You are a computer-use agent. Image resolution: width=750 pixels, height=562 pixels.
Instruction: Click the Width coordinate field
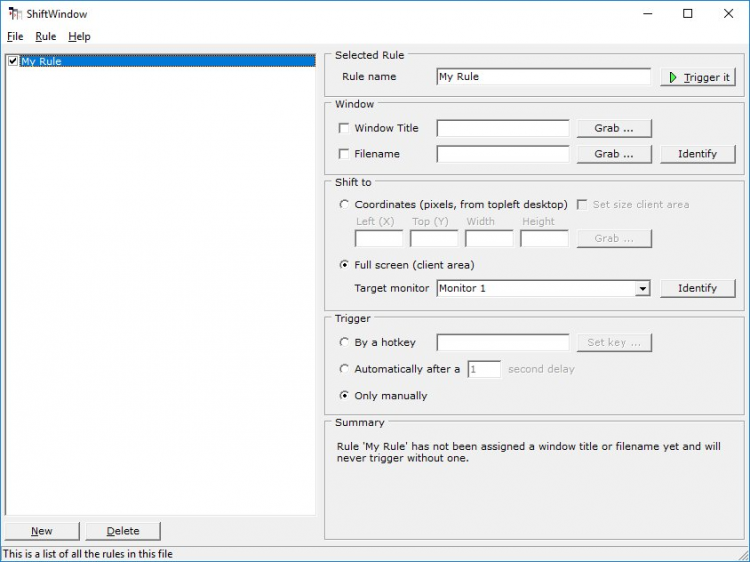(489, 238)
